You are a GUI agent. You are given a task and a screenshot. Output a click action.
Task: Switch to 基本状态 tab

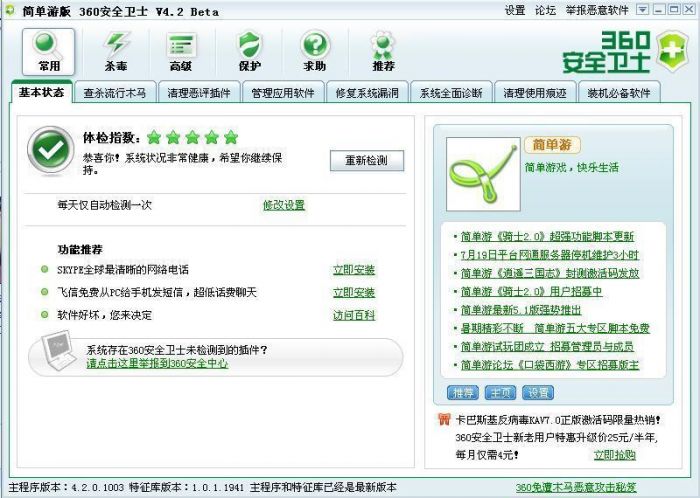point(42,92)
